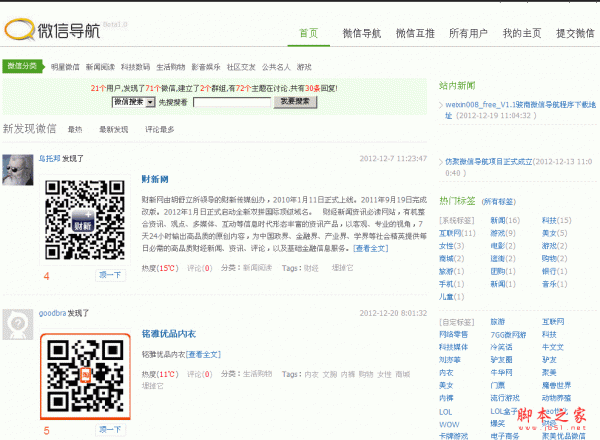Focus the search keyword input field
Screen dimensions: 600x440
pyautogui.click(x=232, y=102)
